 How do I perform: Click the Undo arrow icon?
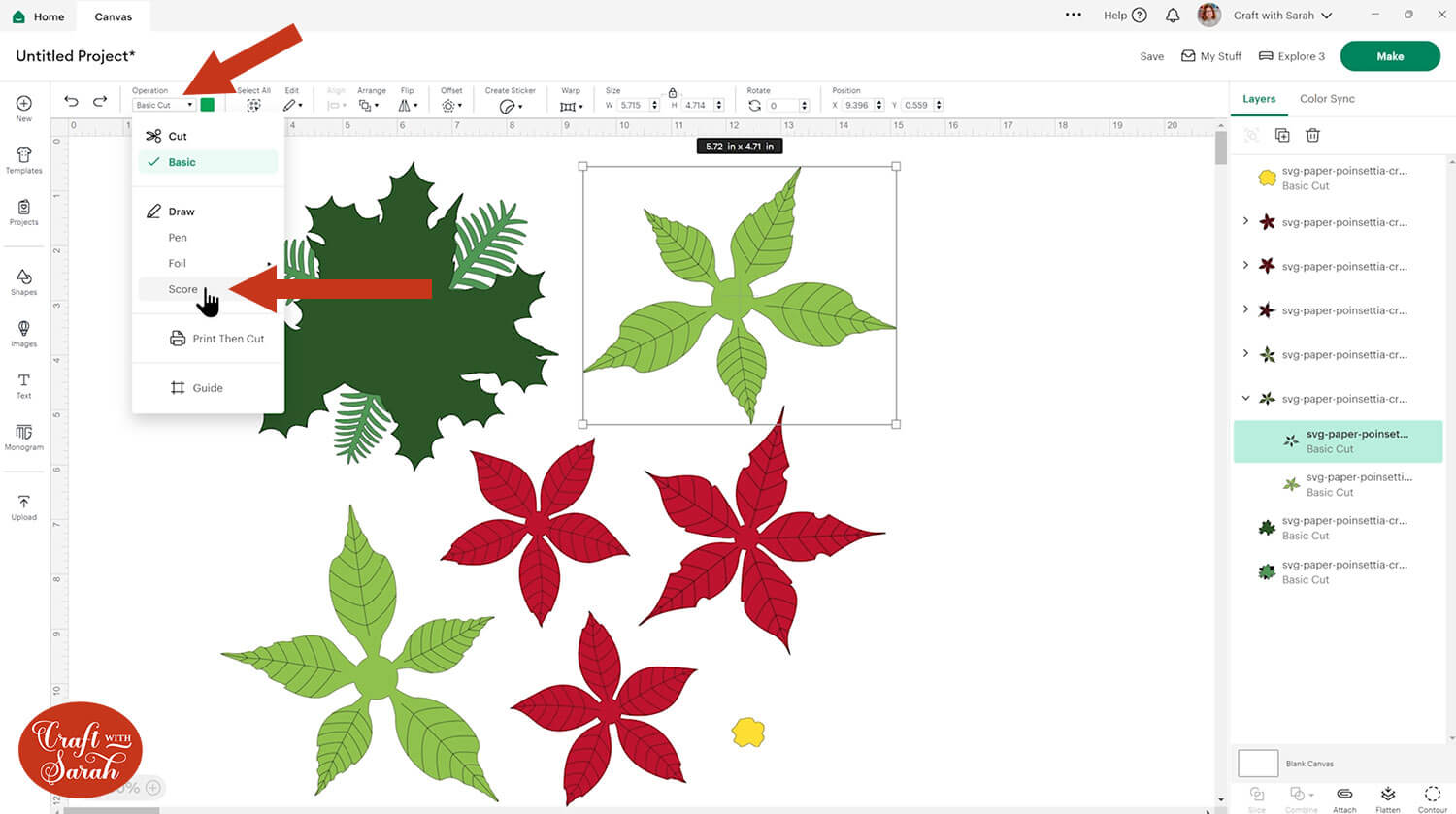click(71, 101)
